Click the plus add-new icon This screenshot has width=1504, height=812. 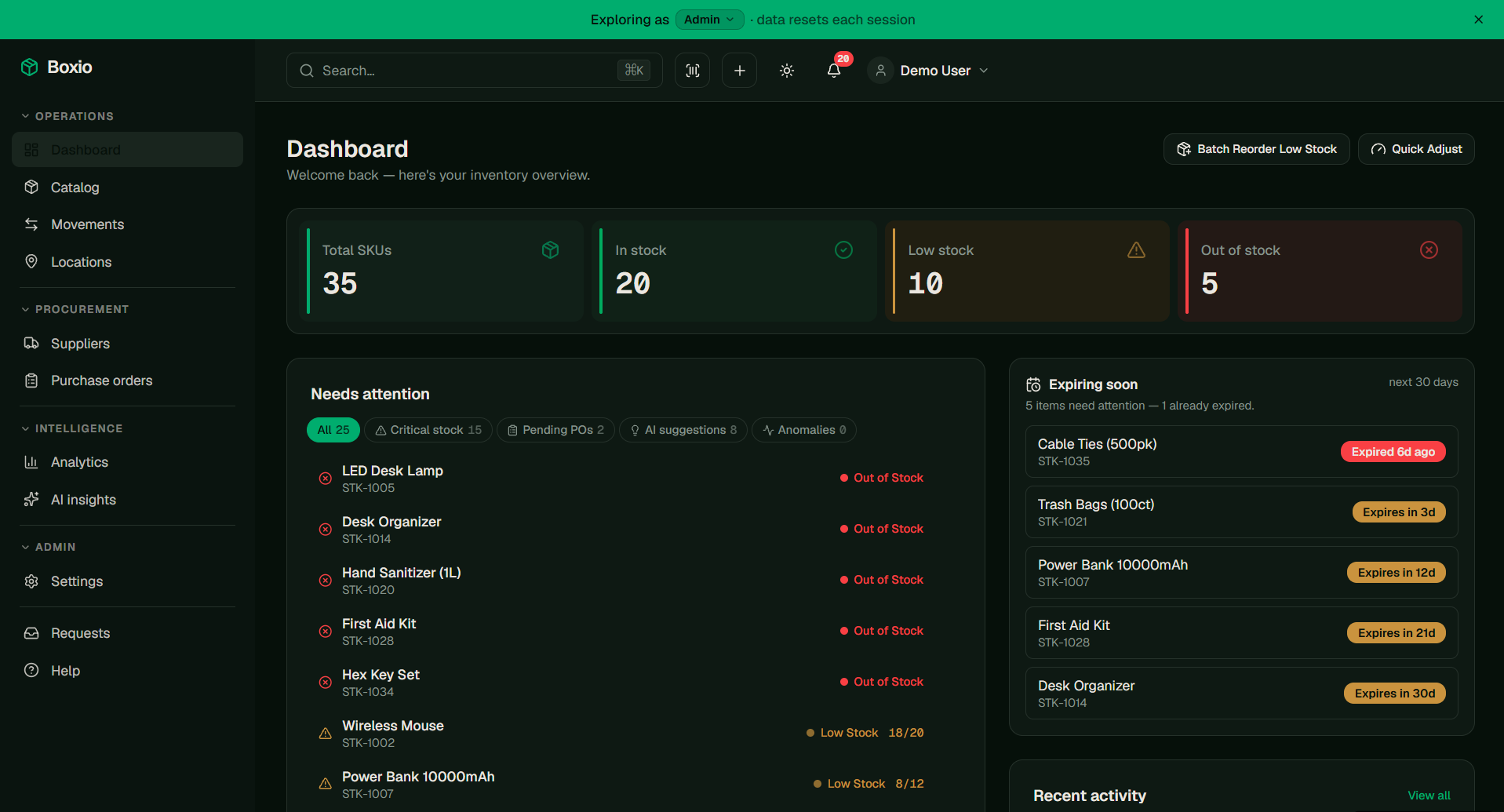[x=740, y=71]
